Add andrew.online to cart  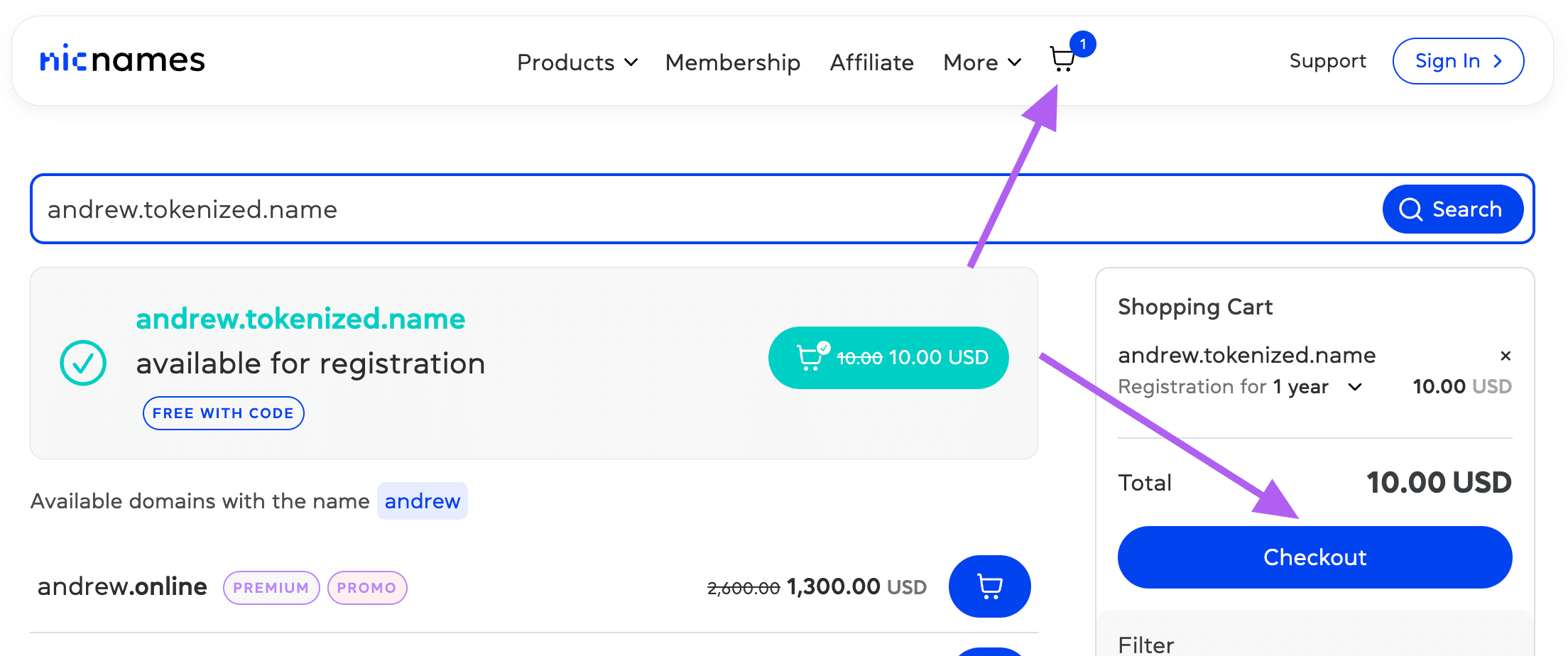coord(989,586)
